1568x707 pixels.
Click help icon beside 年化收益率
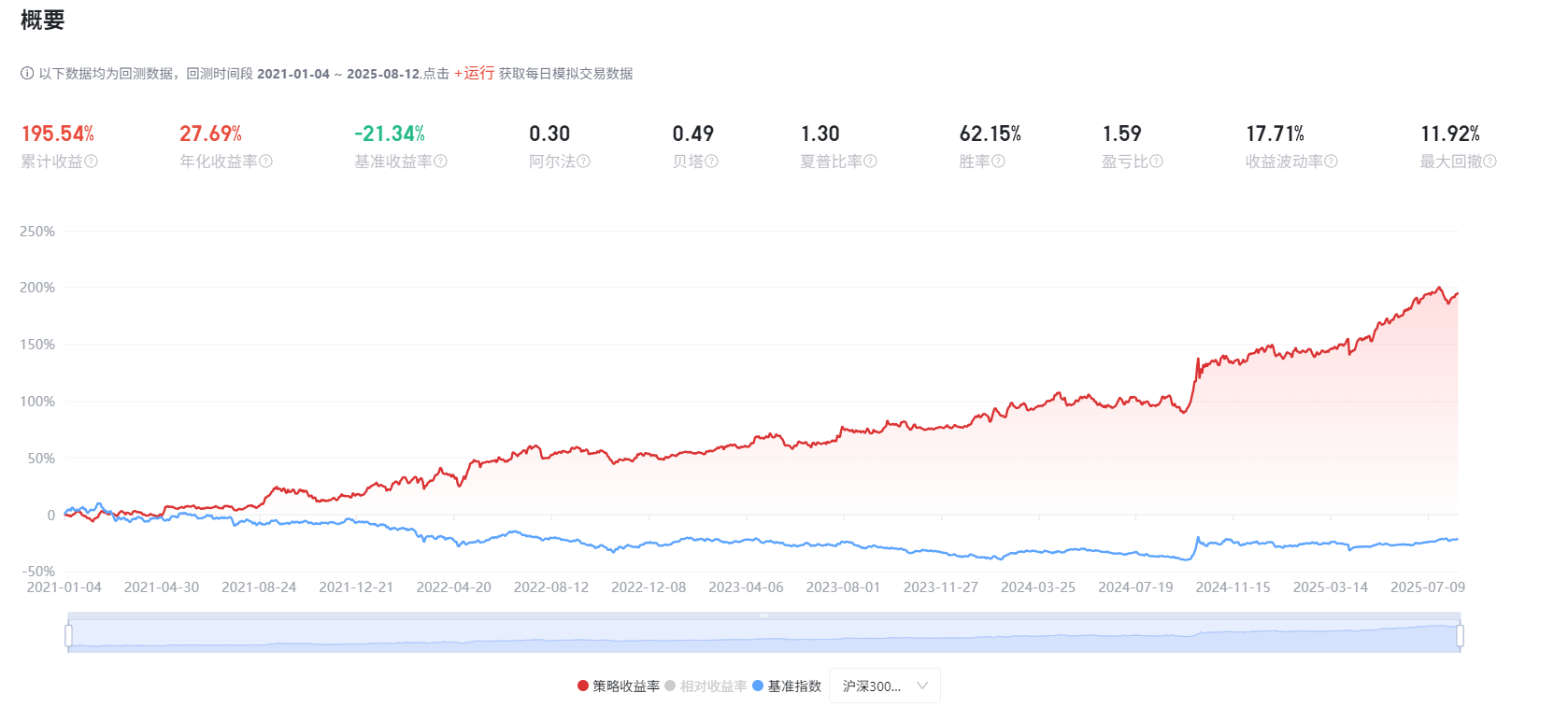[265, 162]
